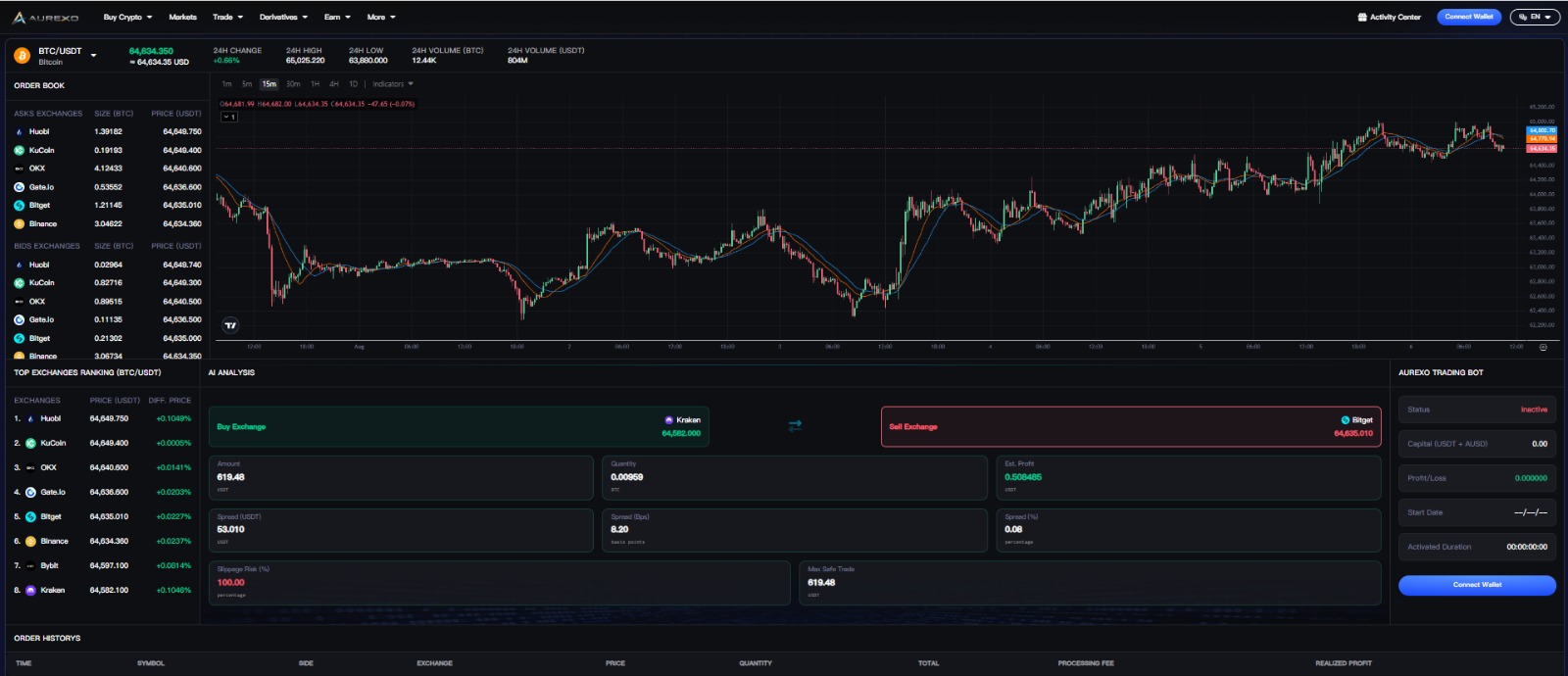Click the Huobi icon in asks list
Image resolution: width=1568 pixels, height=676 pixels.
click(x=19, y=131)
